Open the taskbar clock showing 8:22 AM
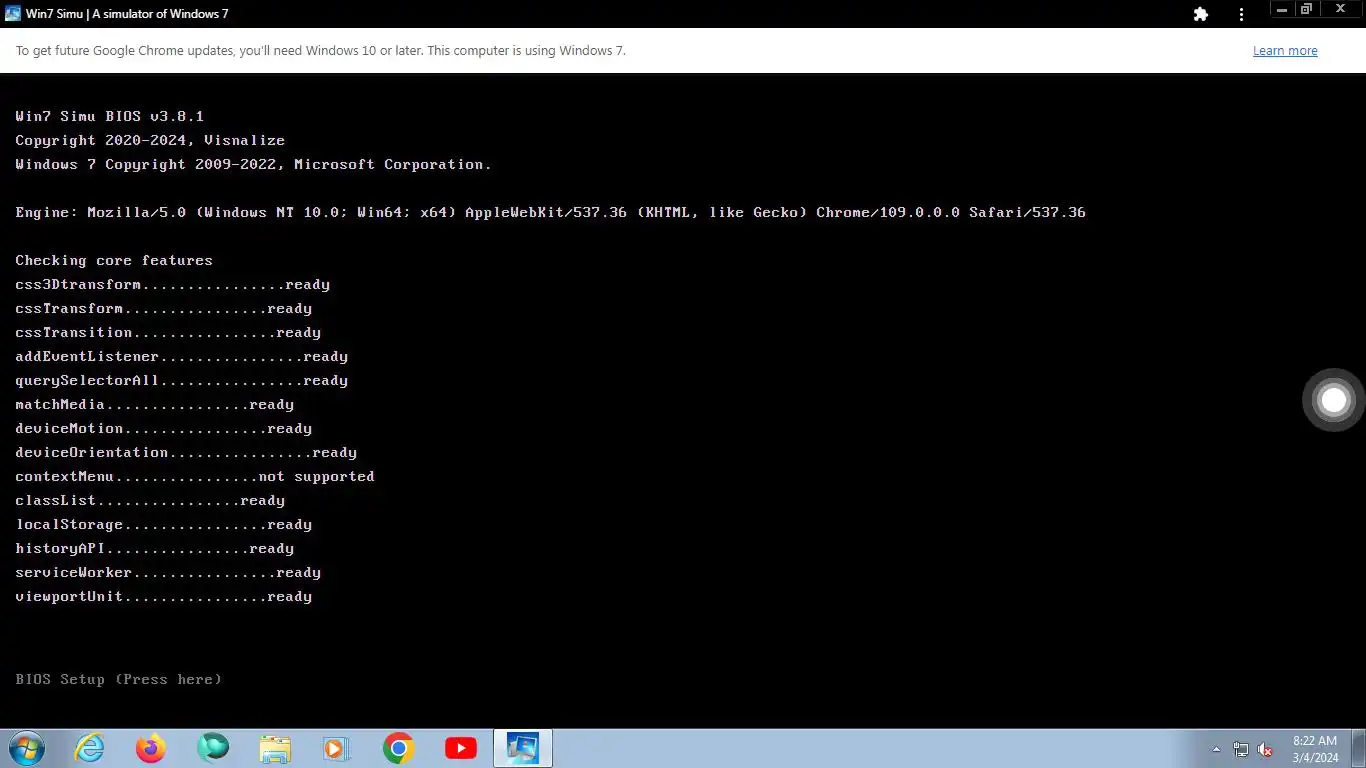The width and height of the screenshot is (1366, 768). [1315, 749]
